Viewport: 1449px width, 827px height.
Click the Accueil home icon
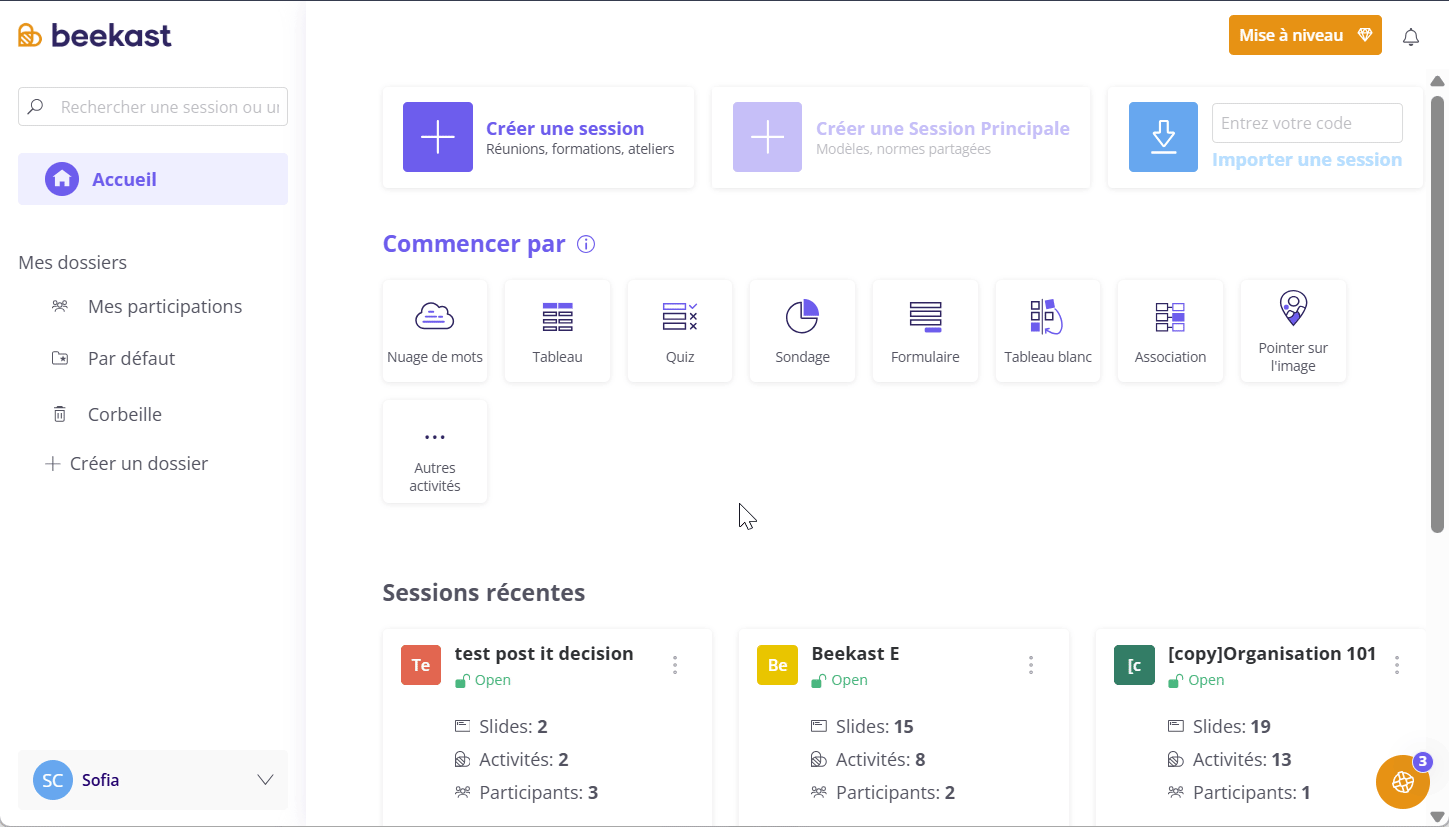62,179
